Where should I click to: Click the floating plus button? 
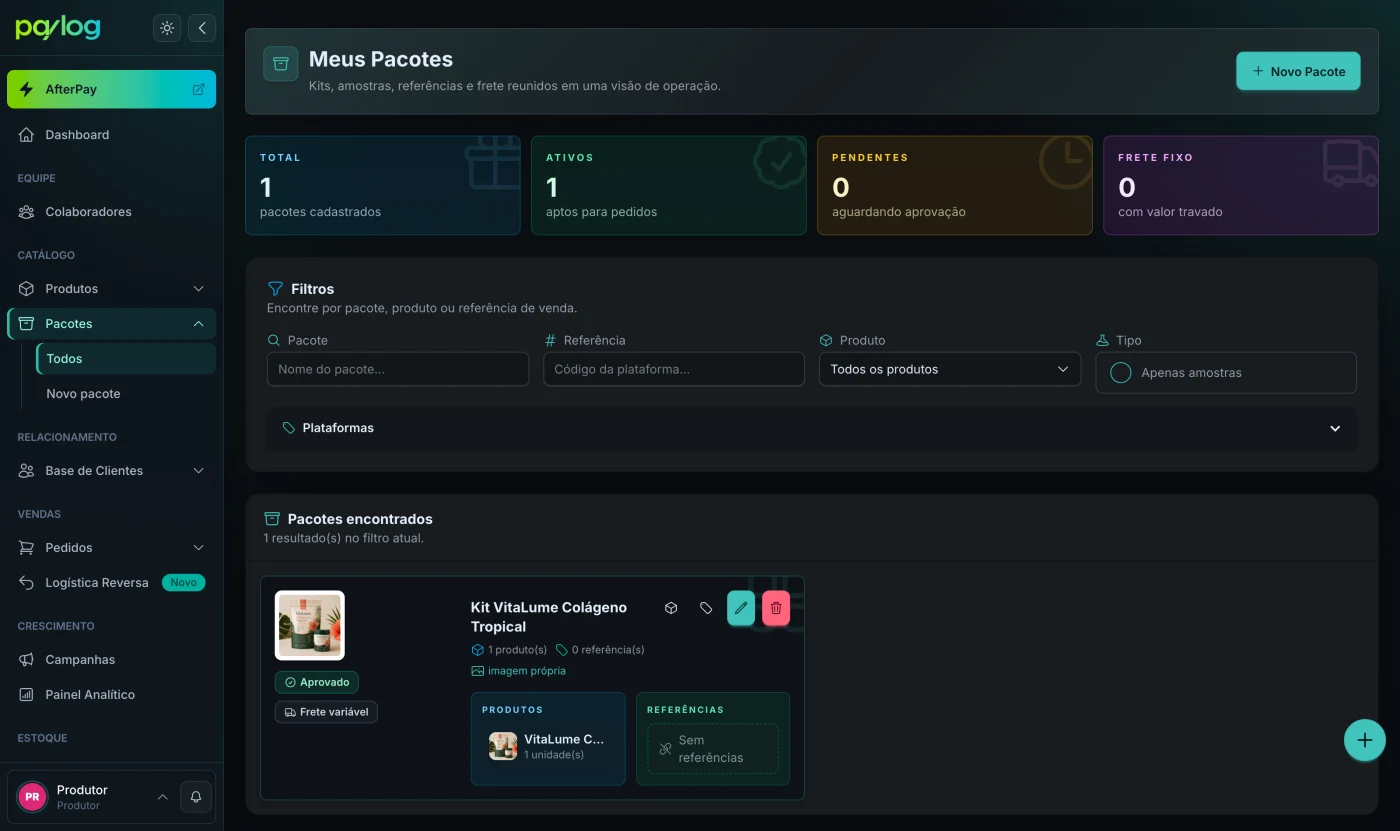pyautogui.click(x=1365, y=741)
